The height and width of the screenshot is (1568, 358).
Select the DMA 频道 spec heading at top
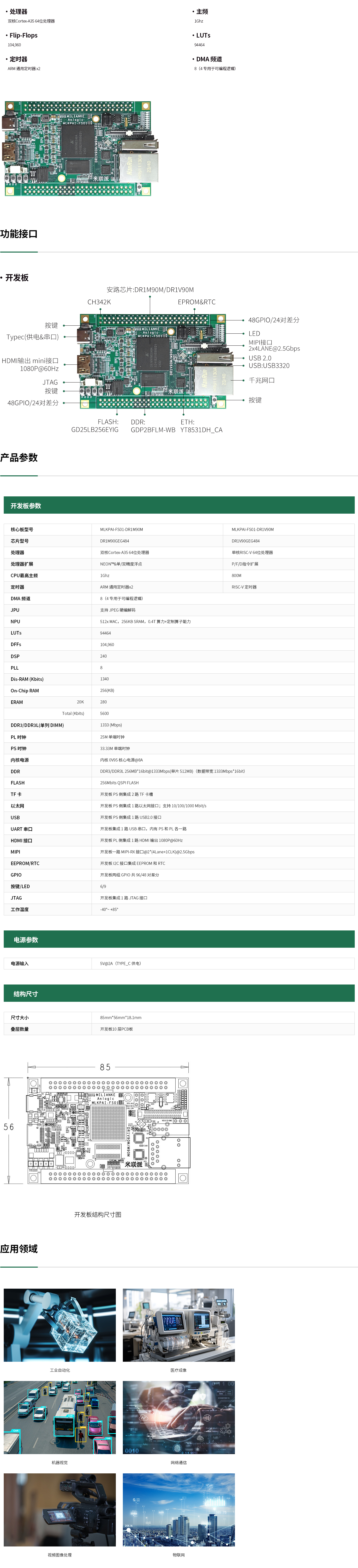tap(209, 59)
